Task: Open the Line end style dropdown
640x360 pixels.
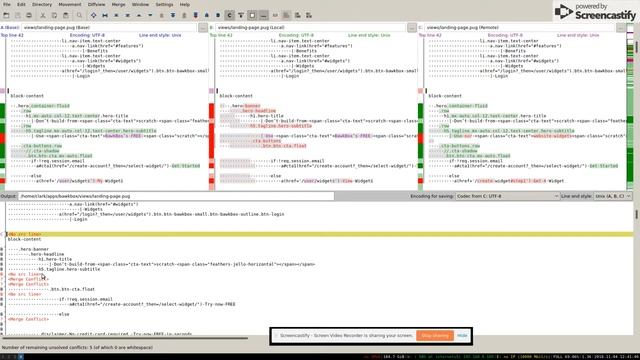Action: [x=613, y=196]
